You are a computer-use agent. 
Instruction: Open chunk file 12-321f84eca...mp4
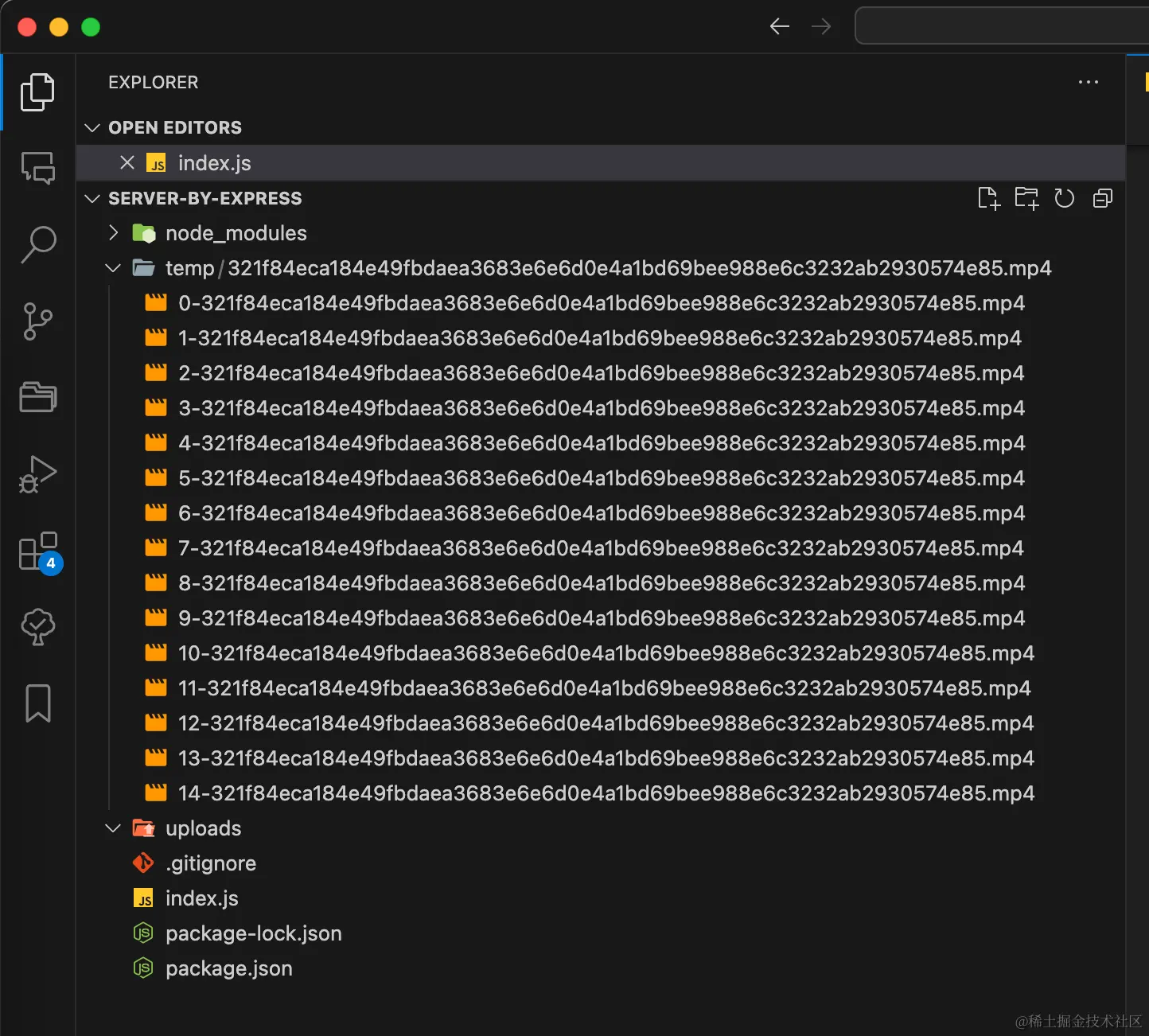point(601,723)
